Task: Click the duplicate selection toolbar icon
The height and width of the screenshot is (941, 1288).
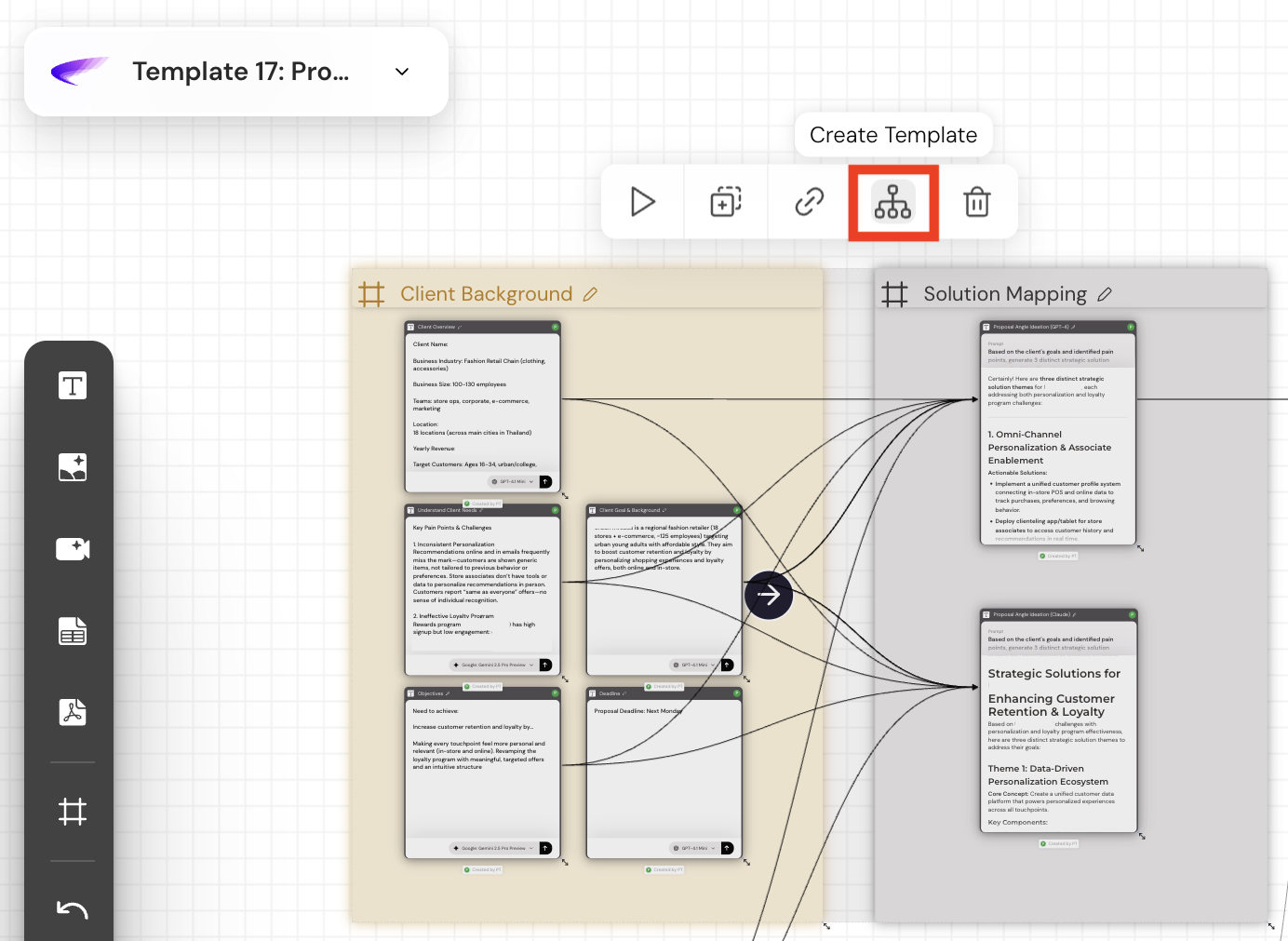Action: [x=726, y=202]
